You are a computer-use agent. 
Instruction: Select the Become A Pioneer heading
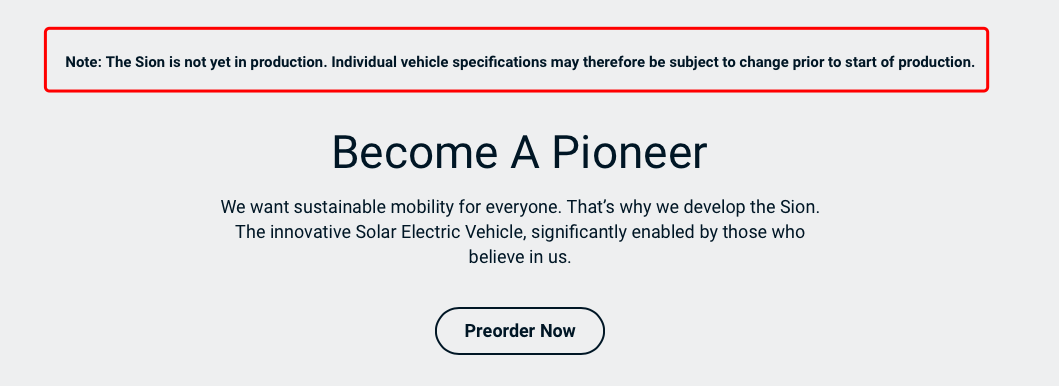click(x=519, y=153)
